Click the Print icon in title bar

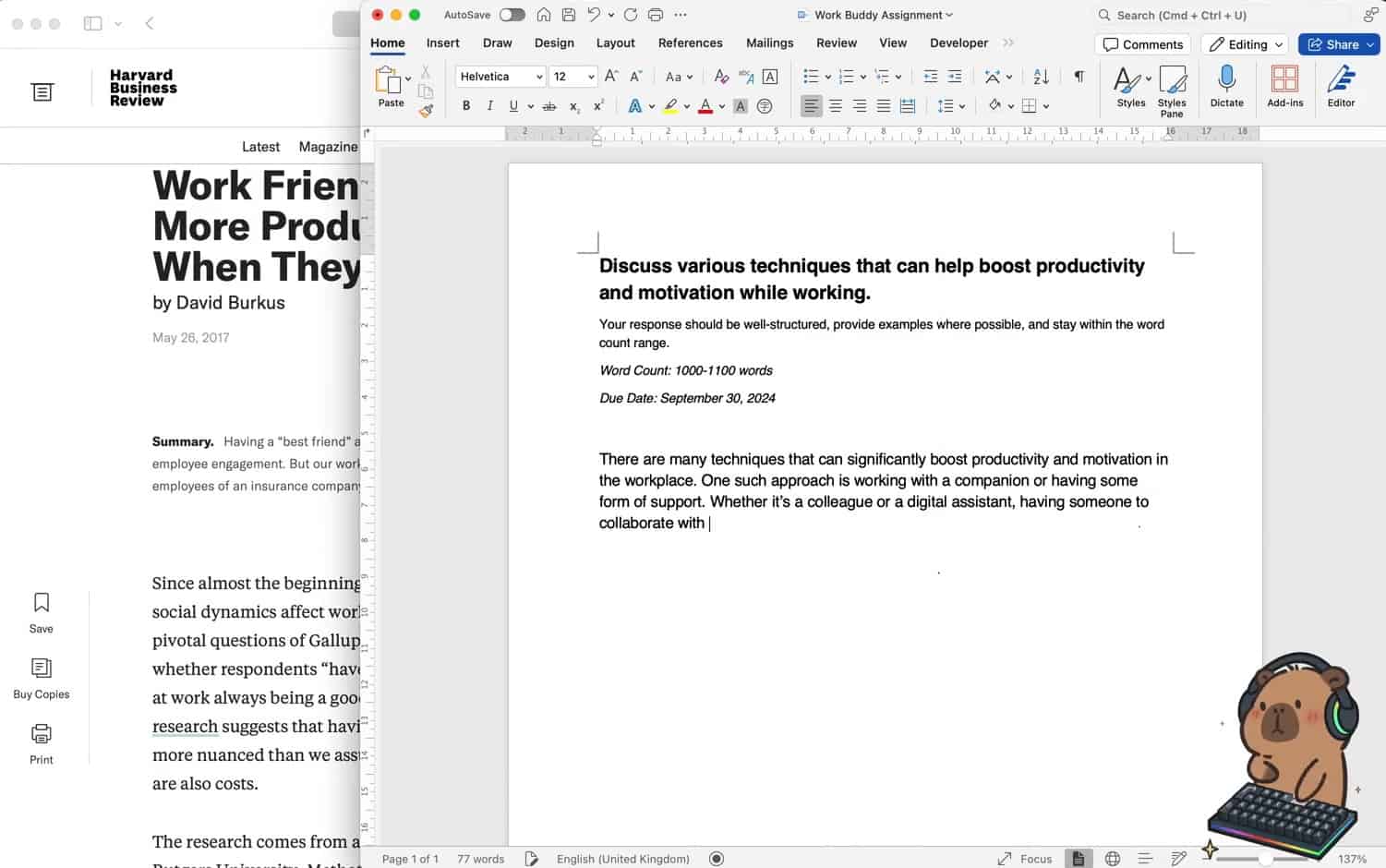pyautogui.click(x=656, y=15)
